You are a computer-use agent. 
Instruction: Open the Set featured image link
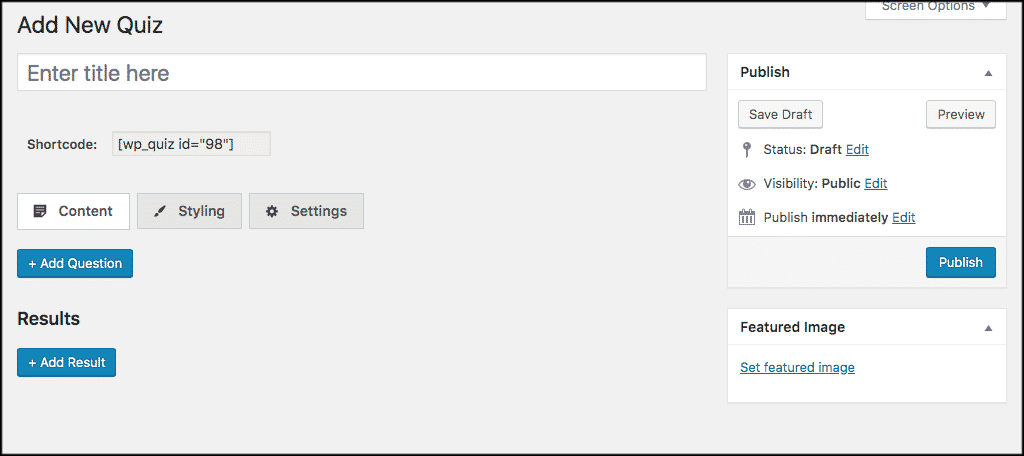point(797,367)
